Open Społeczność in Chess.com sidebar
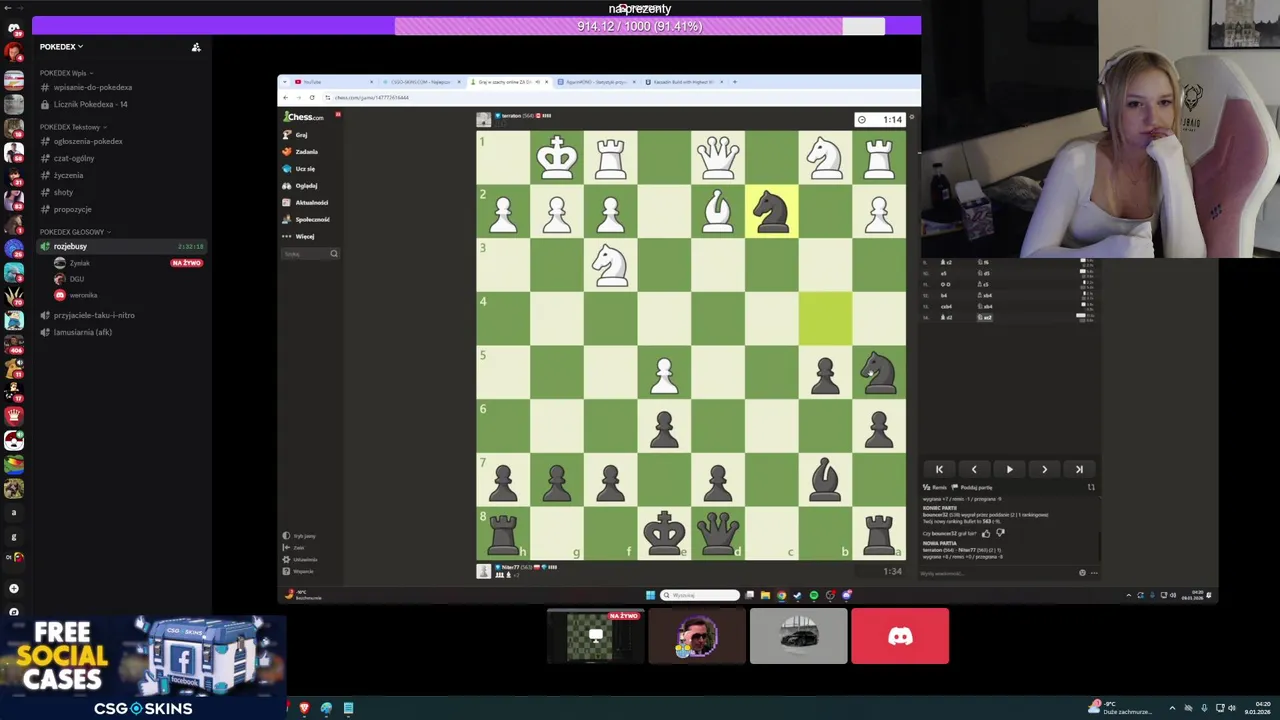Image resolution: width=1280 pixels, height=720 pixels. (310, 219)
